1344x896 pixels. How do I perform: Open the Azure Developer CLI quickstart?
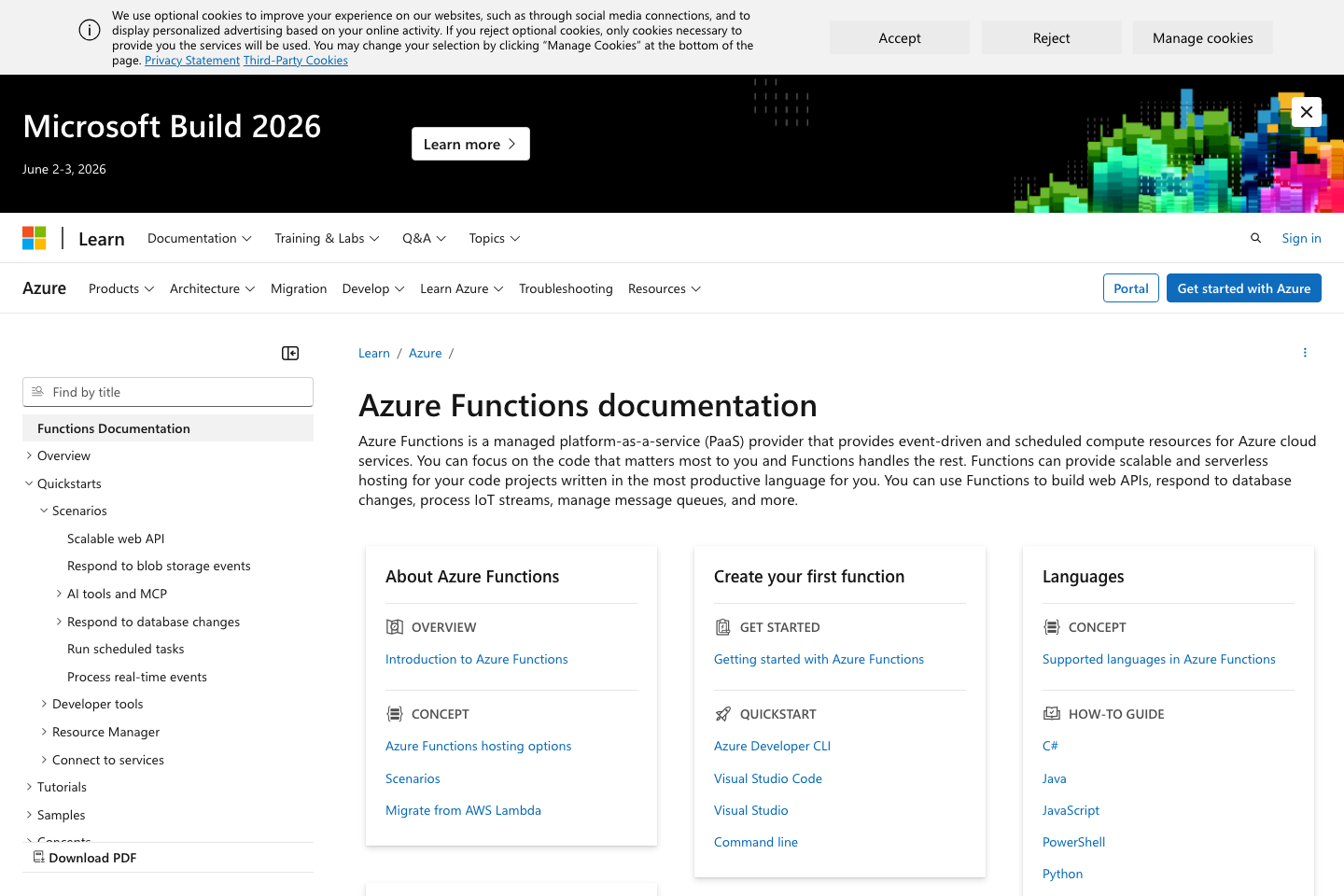[773, 746]
